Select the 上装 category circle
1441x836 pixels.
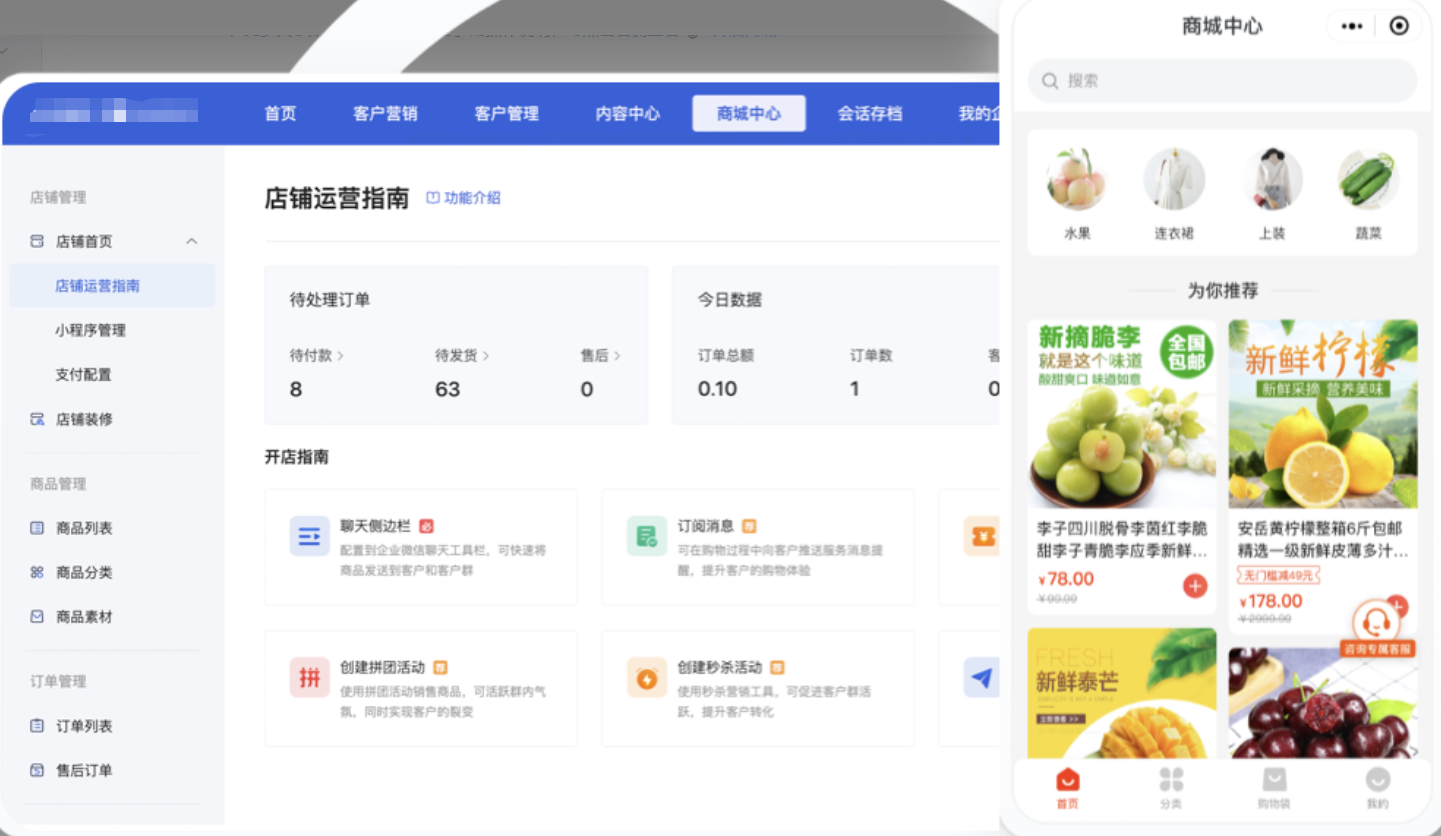tap(1272, 179)
